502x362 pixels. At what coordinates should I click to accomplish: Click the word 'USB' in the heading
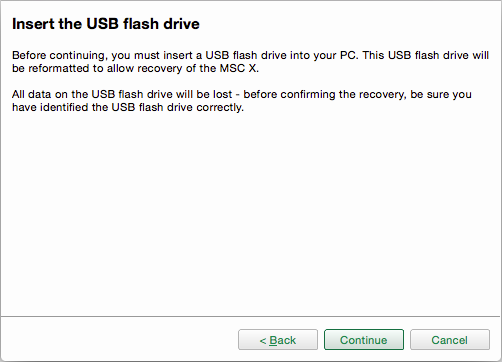click(x=102, y=24)
